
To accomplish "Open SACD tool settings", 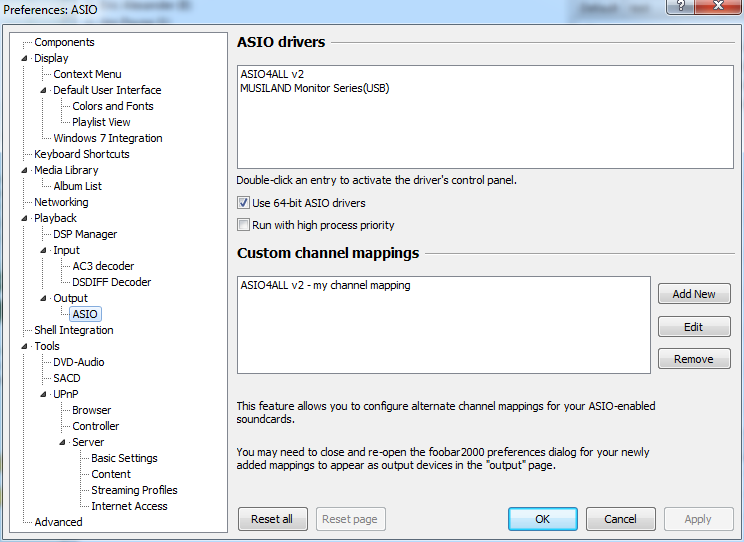I will click(x=66, y=378).
